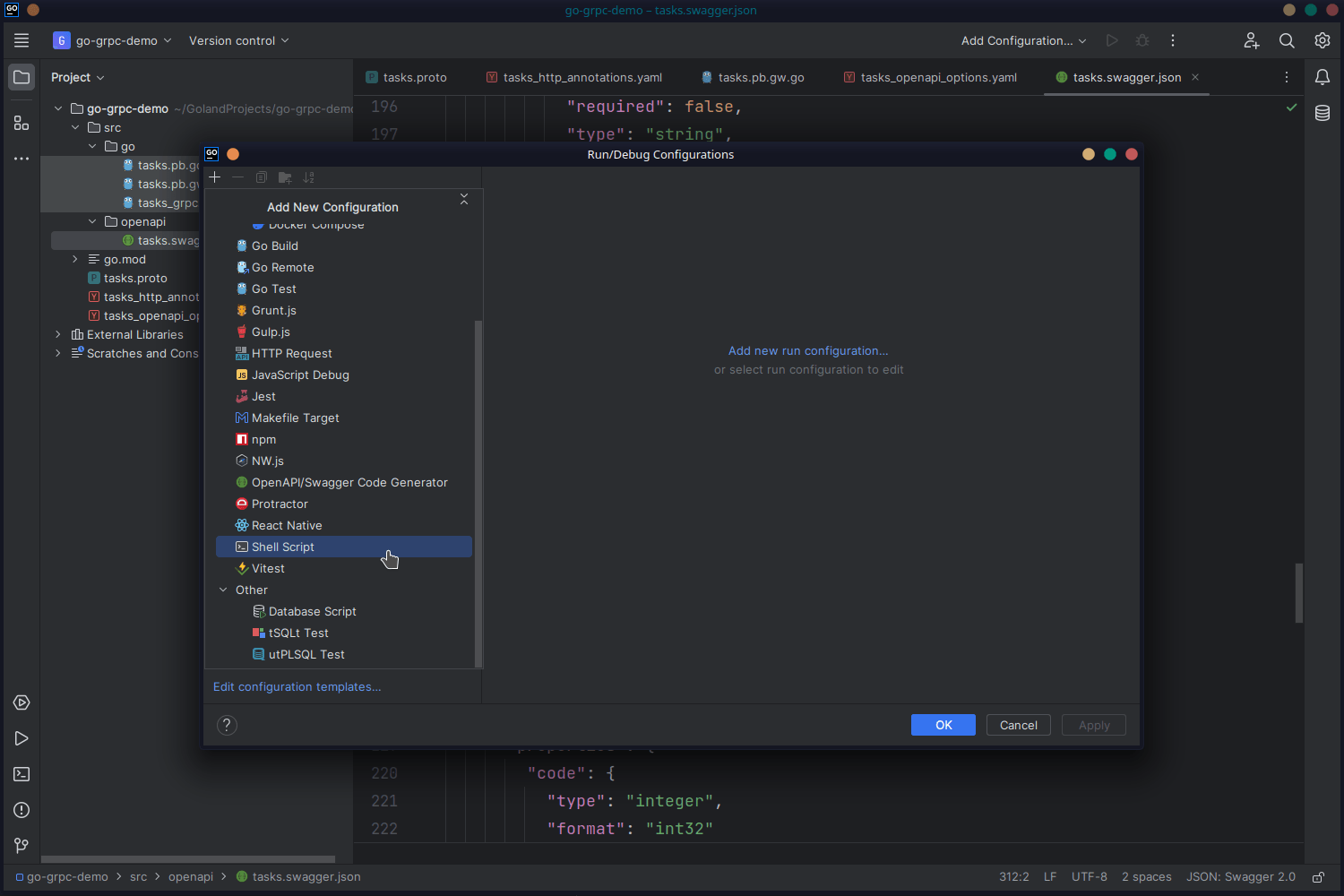The image size is (1344, 896).
Task: Open the IDE Settings gear
Action: (x=1322, y=40)
